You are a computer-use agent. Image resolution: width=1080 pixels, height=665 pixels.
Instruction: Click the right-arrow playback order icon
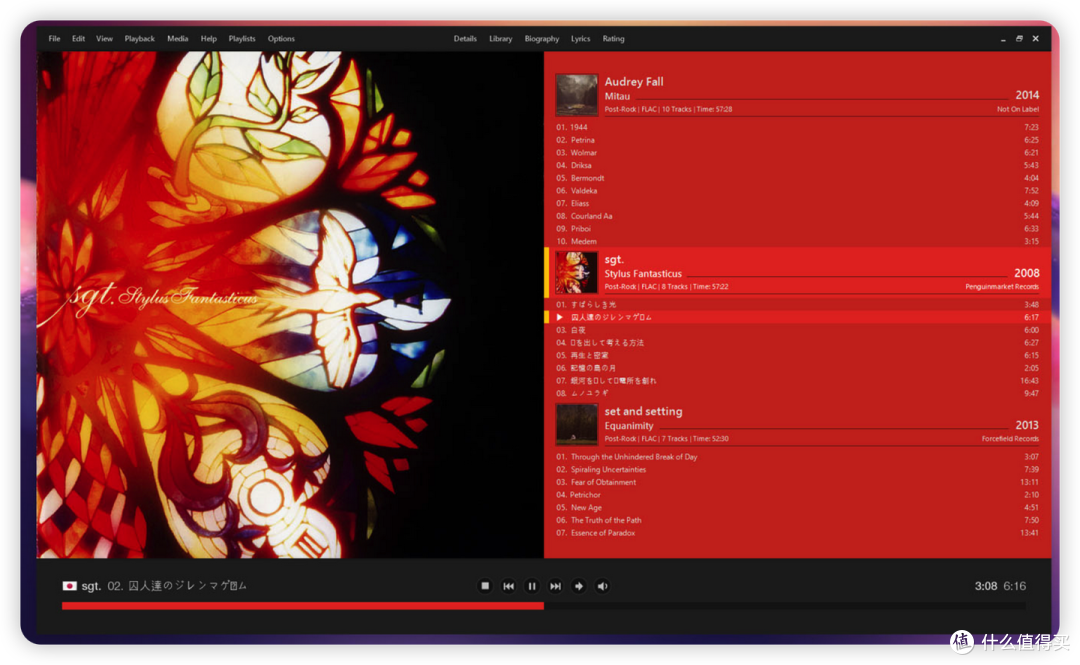pyautogui.click(x=579, y=586)
